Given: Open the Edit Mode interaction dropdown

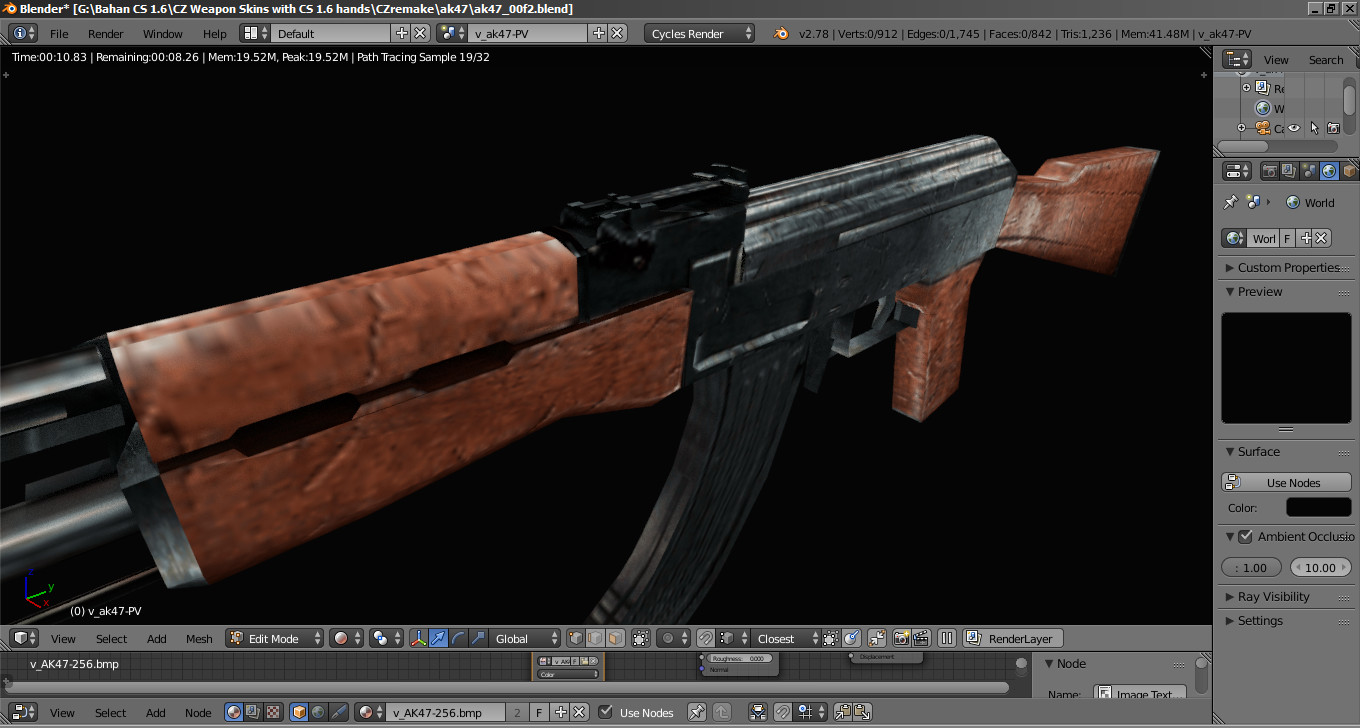Looking at the screenshot, I should (274, 637).
